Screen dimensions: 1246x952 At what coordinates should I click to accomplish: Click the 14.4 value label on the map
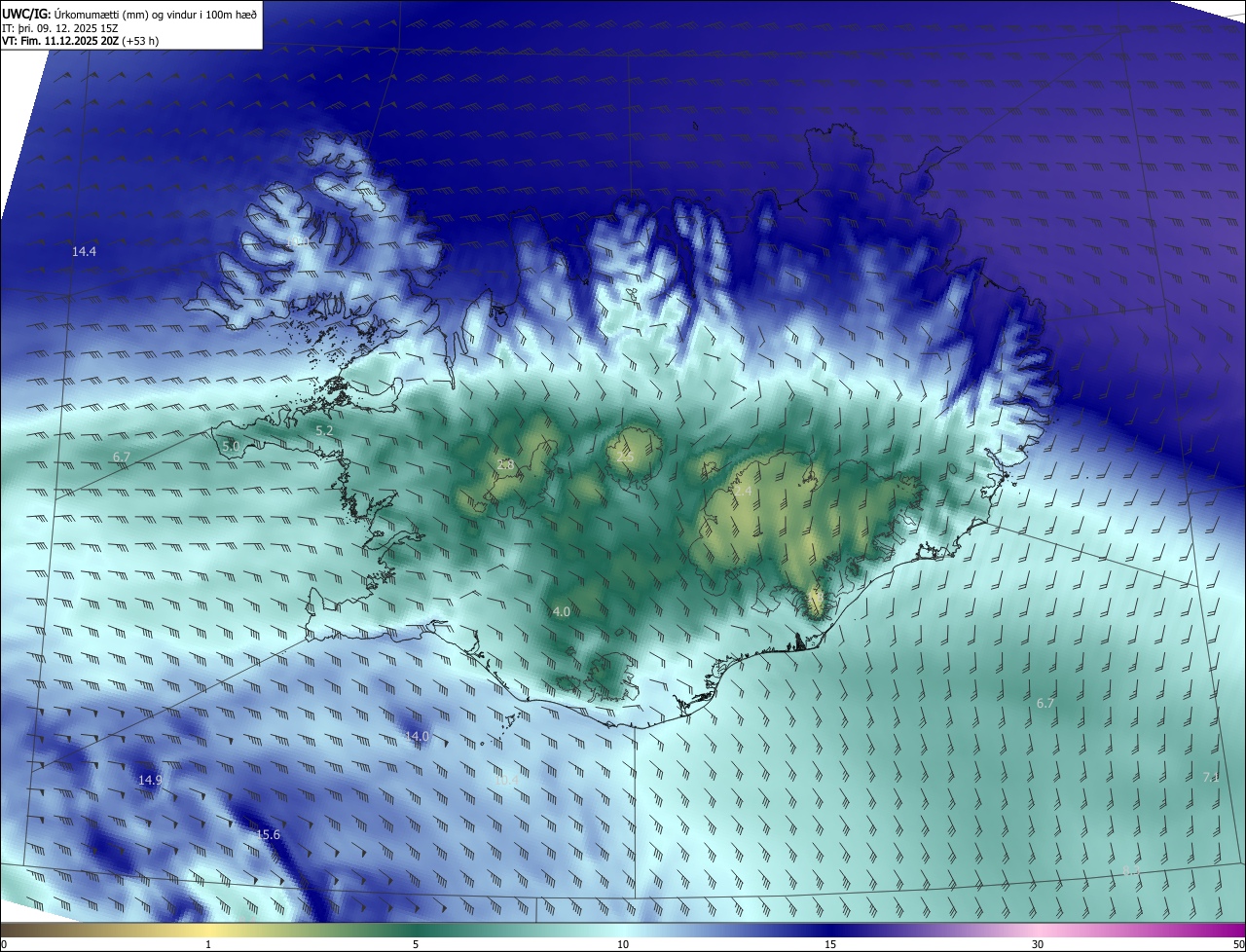[85, 251]
